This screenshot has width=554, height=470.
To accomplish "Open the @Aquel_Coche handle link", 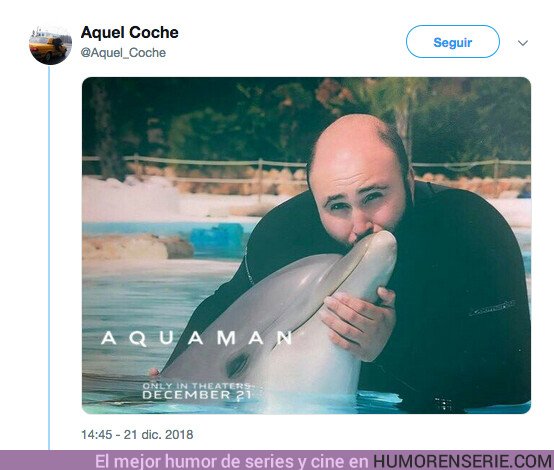I will (123, 53).
